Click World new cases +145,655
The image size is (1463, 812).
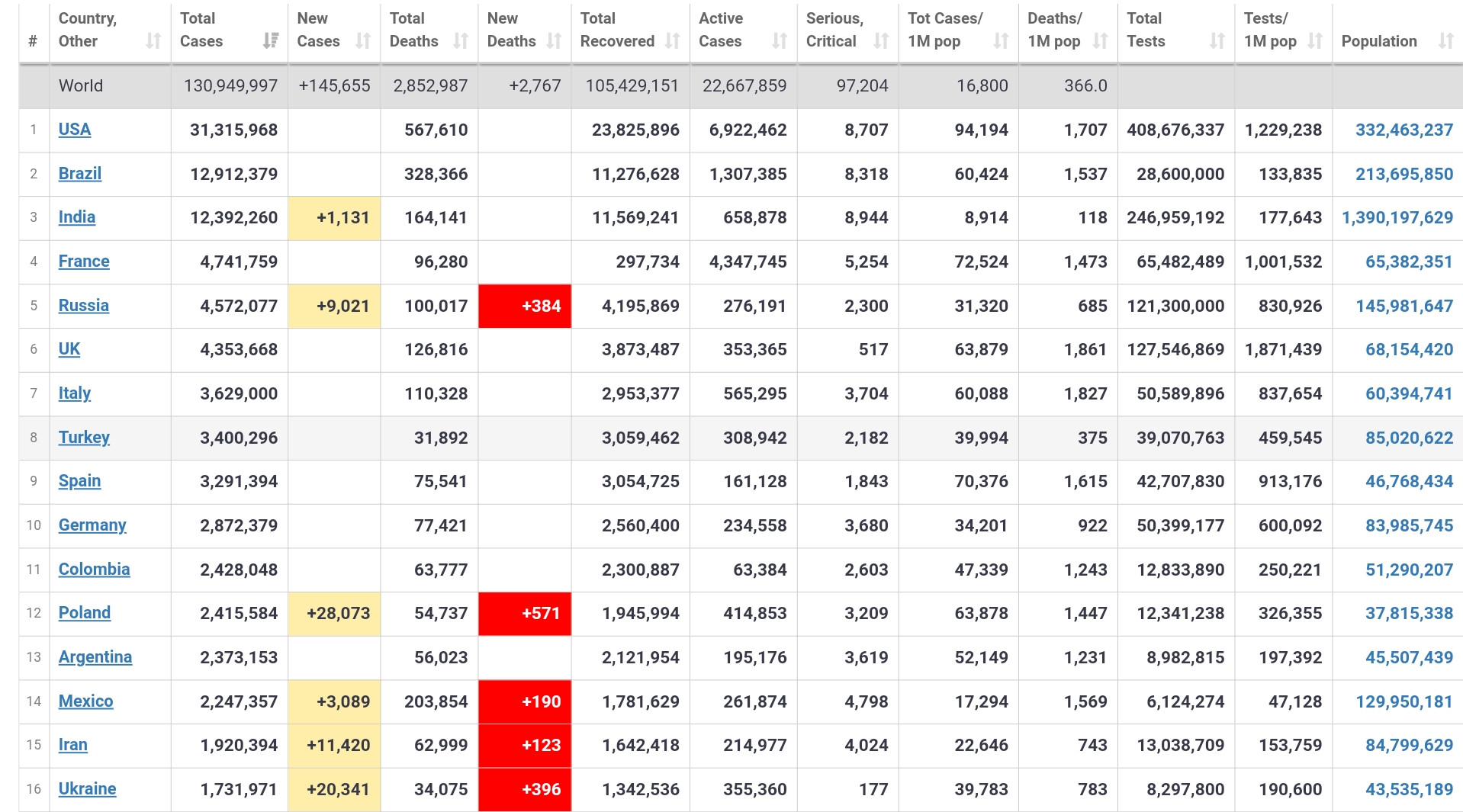click(x=334, y=86)
